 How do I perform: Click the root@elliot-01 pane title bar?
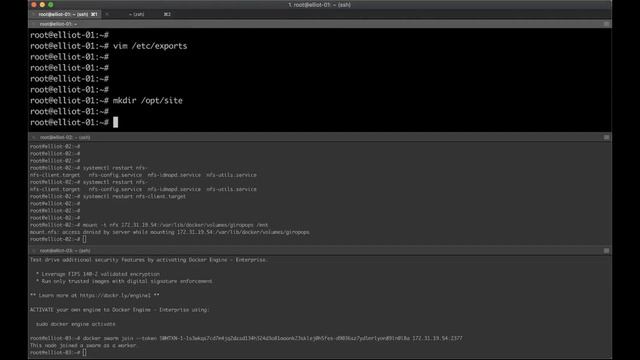click(x=320, y=24)
